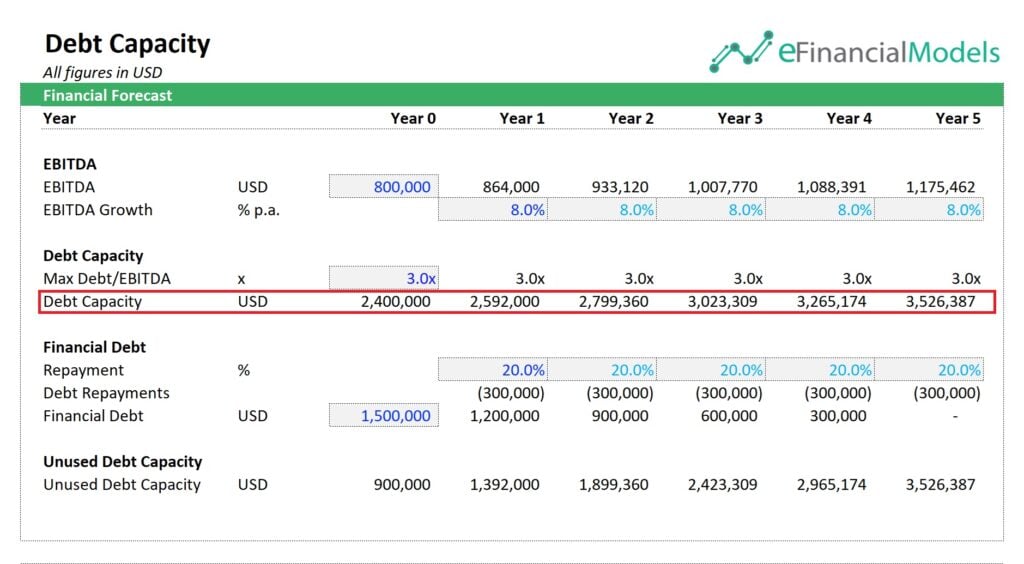Select the Year 3 Repayment 20.0% cell
Screen dimensions: 1024x564
point(711,369)
